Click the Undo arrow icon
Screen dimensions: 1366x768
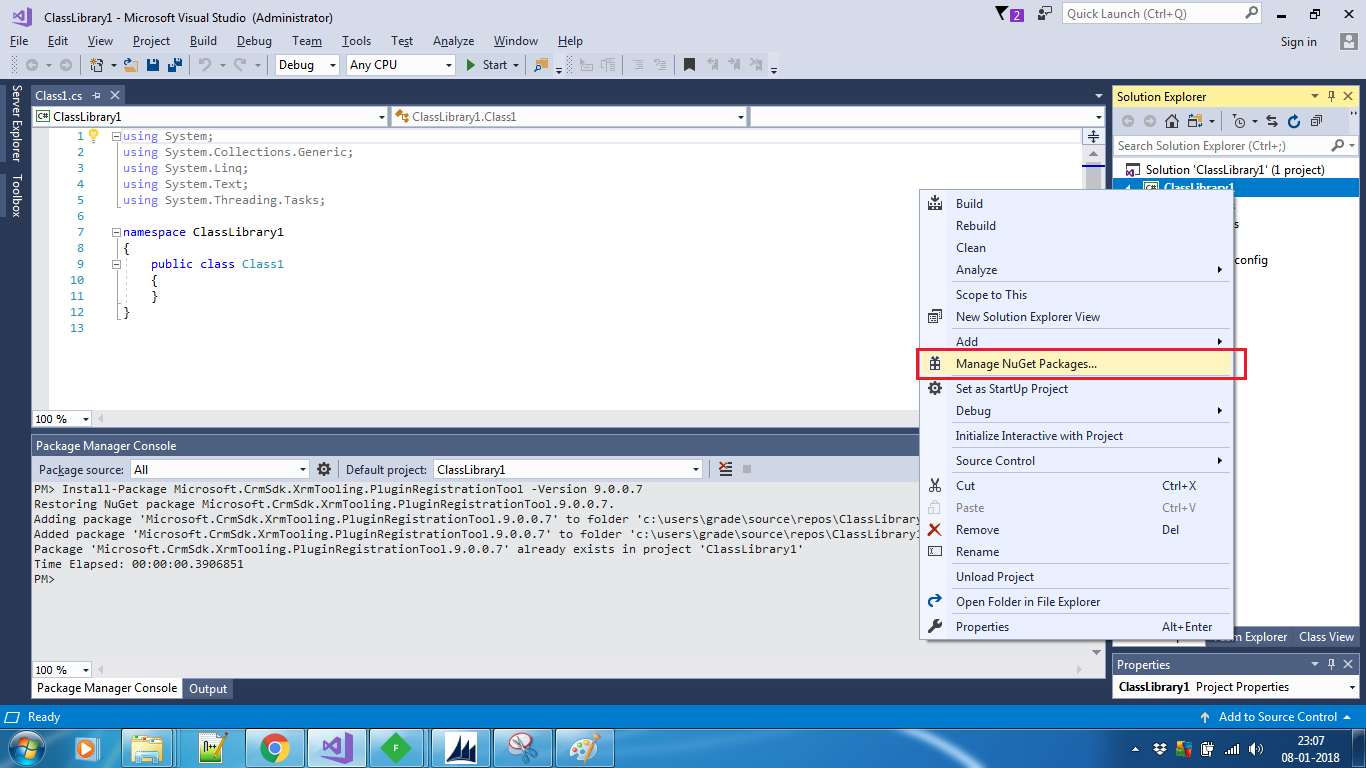point(205,65)
